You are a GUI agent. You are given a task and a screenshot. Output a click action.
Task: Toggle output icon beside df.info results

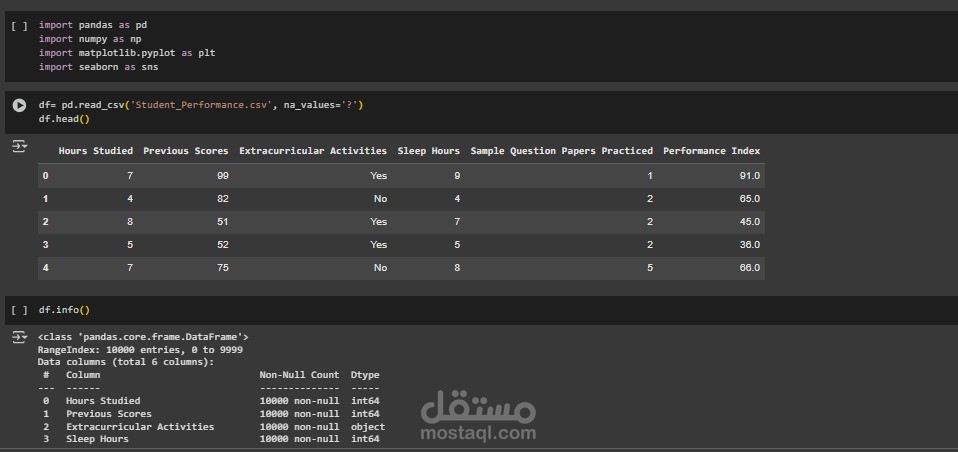point(19,337)
